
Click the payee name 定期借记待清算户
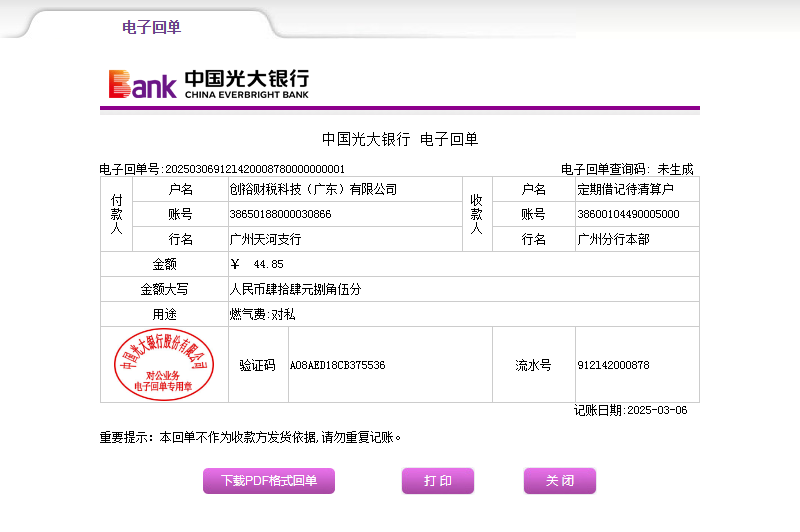click(x=626, y=189)
